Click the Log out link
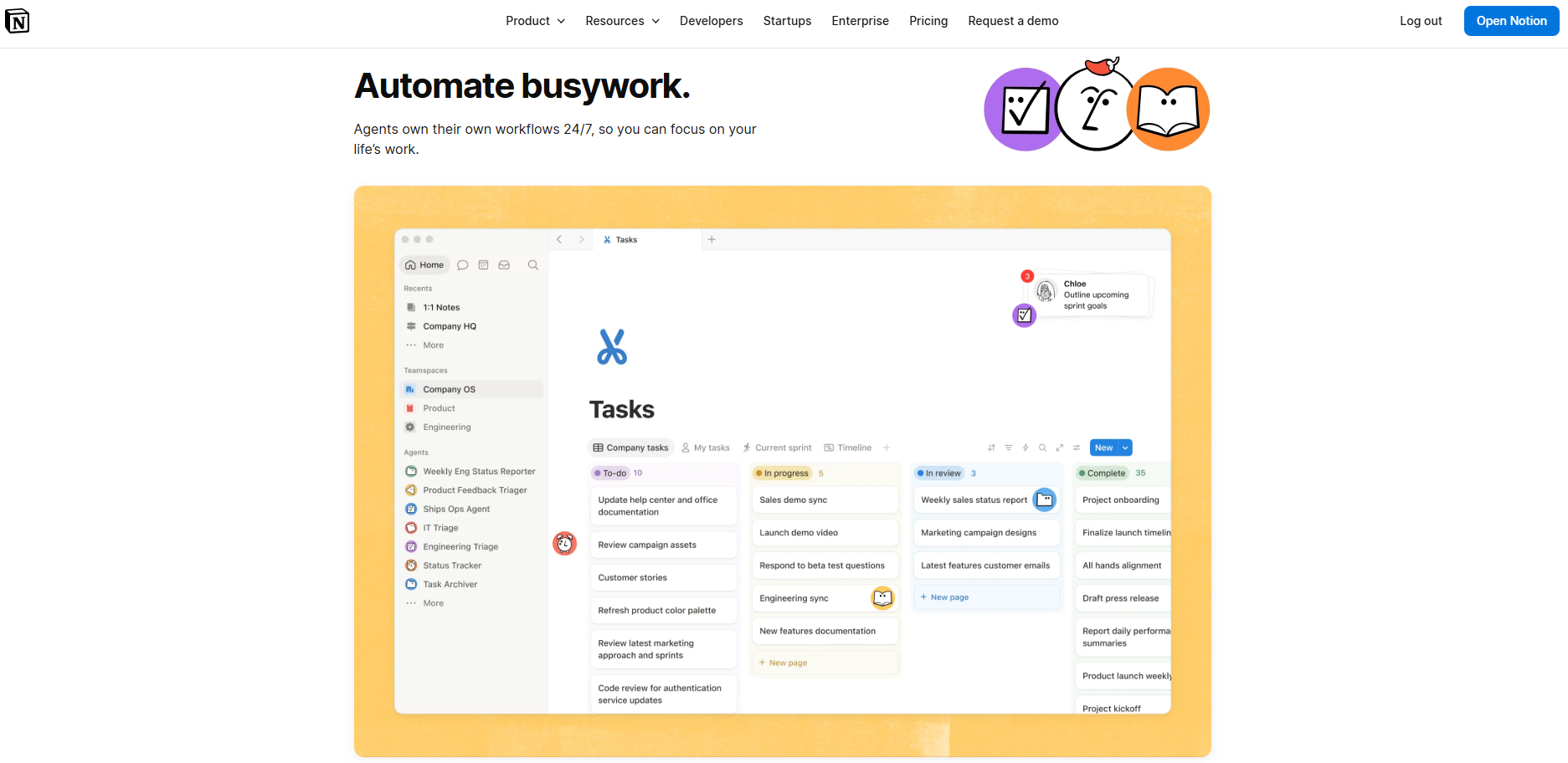Image resolution: width=1568 pixels, height=763 pixels. click(1421, 21)
